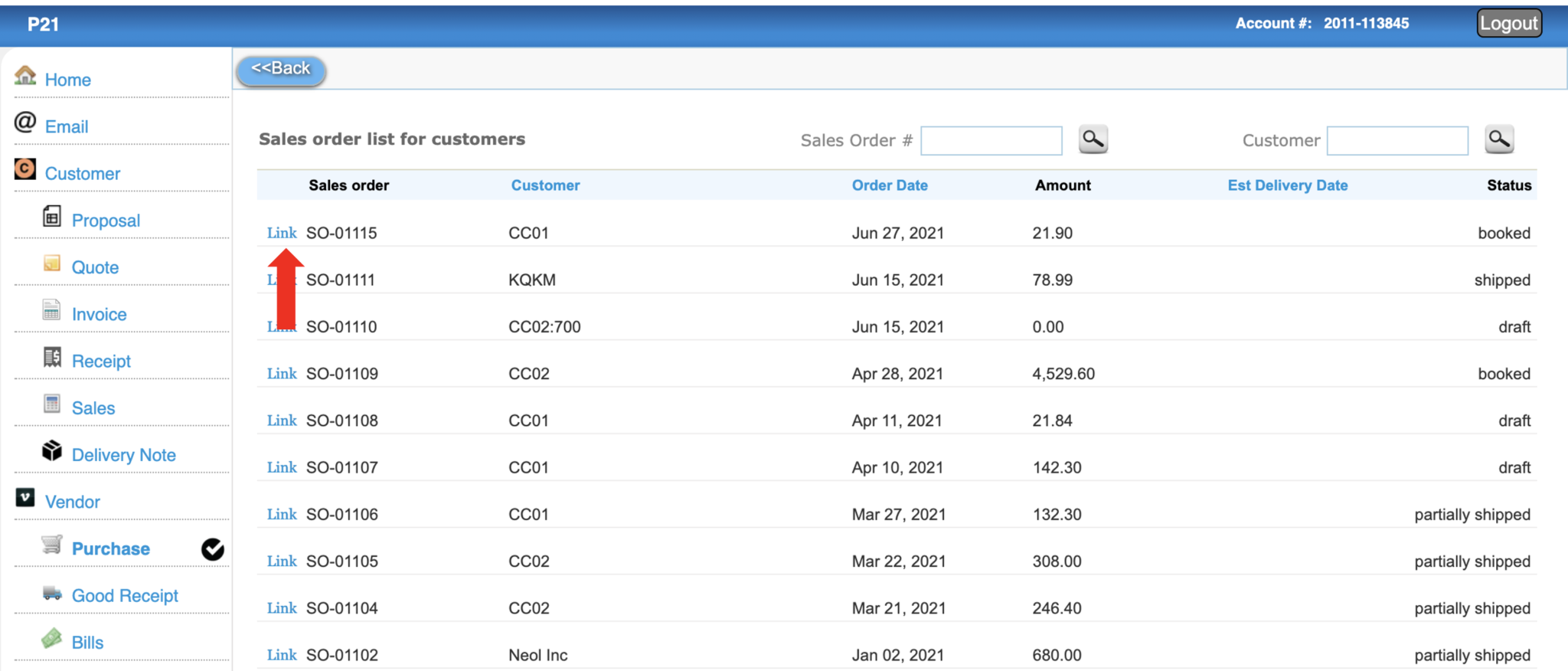Sort by Est Delivery Date header
Screen dimensions: 1568x671
click(x=1287, y=185)
